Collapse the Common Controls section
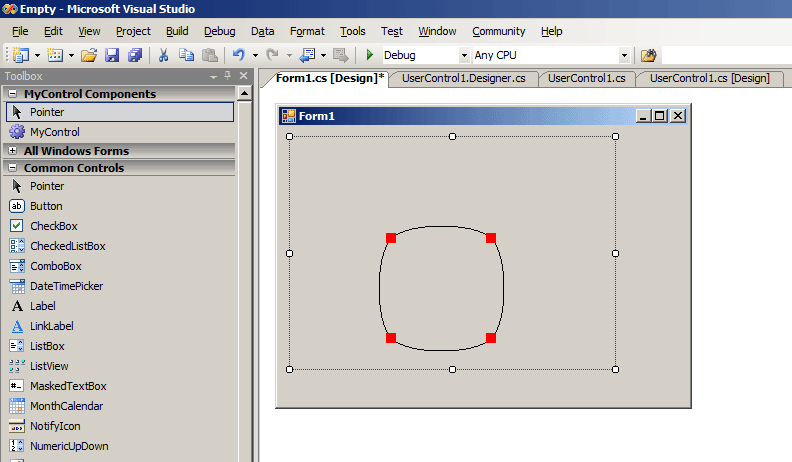 click(13, 168)
